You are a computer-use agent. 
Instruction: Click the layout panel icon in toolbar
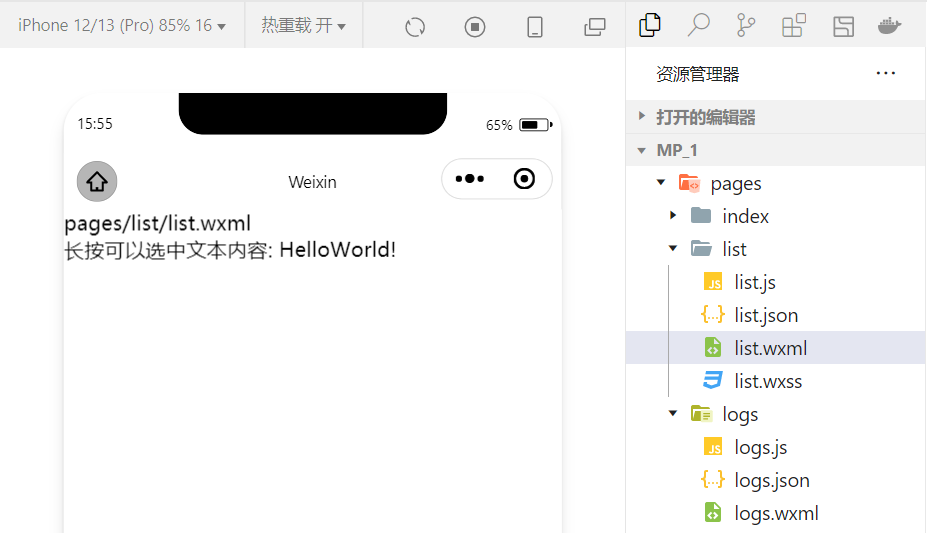[x=843, y=27]
